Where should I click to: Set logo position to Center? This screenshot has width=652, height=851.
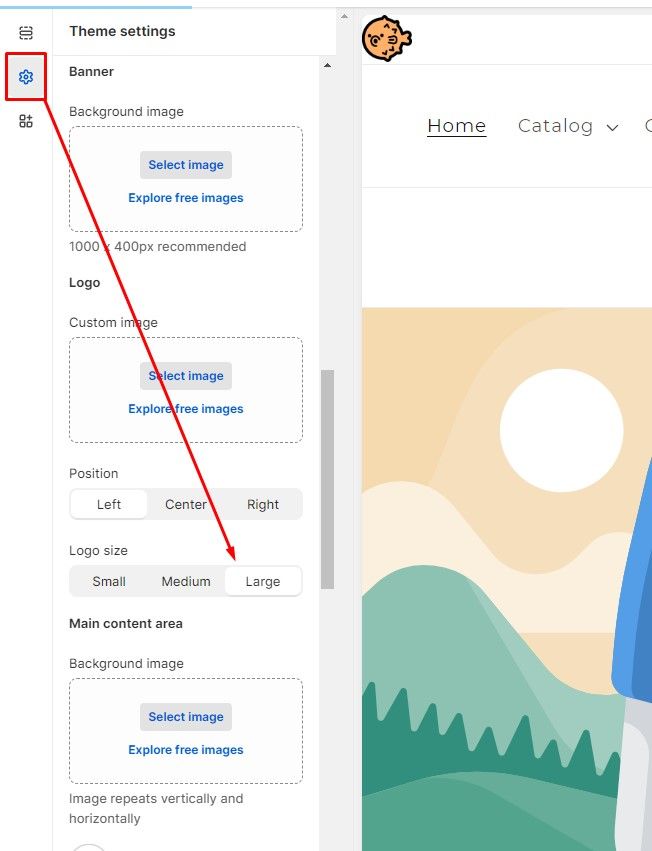click(186, 504)
